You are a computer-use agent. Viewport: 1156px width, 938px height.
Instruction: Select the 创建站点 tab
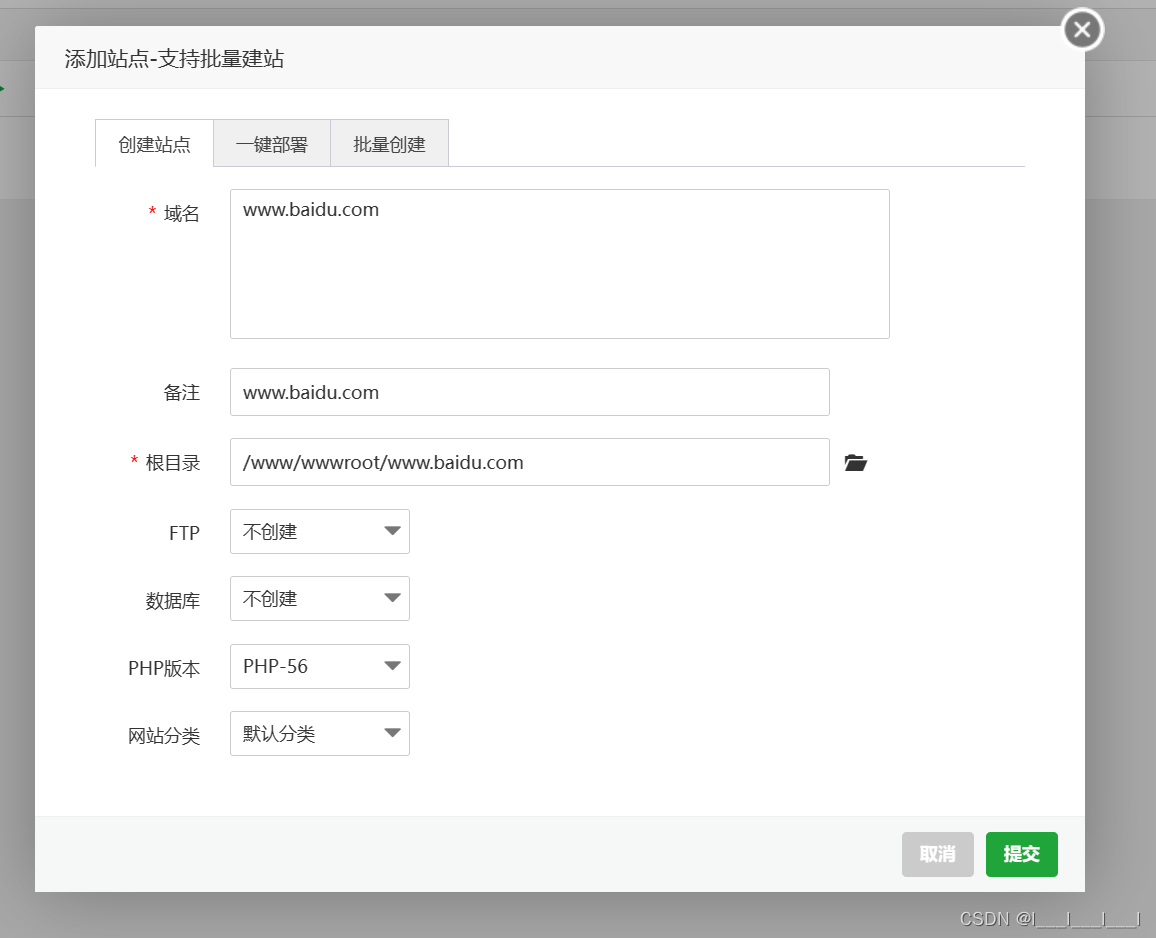click(154, 143)
